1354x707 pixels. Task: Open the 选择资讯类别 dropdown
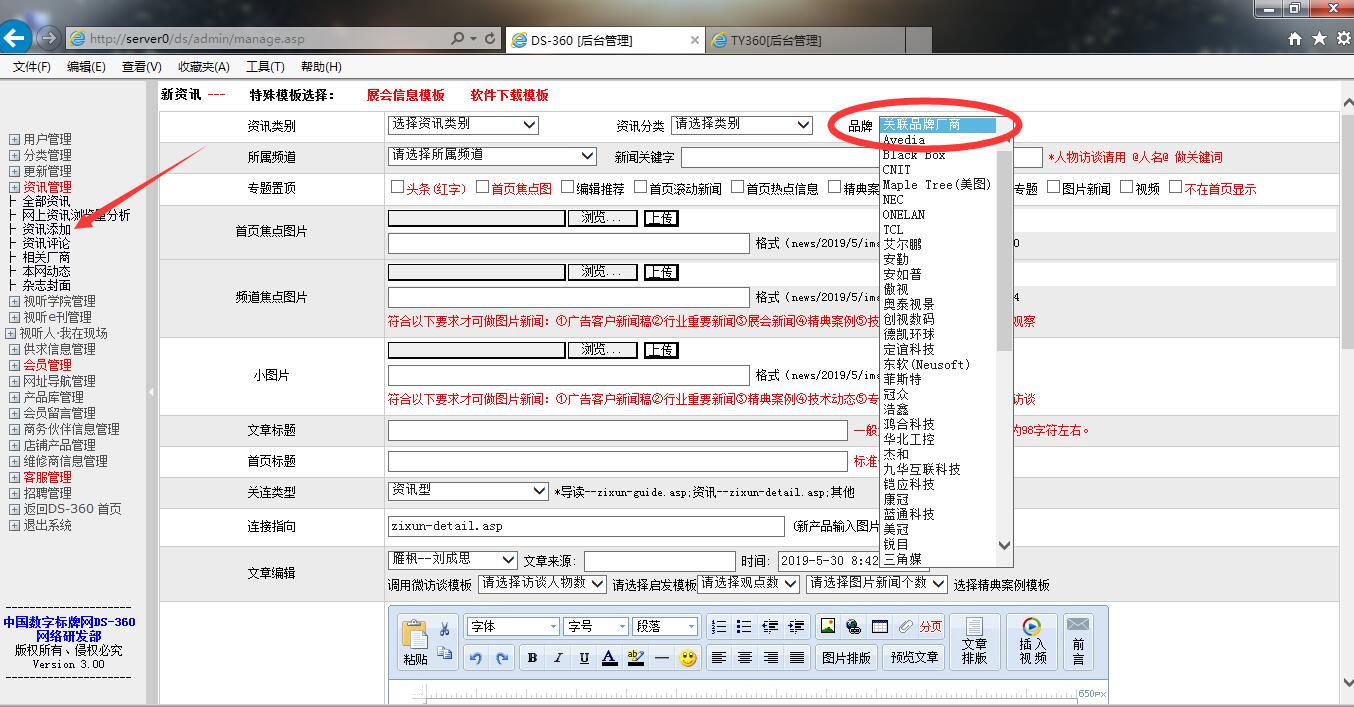[x=463, y=125]
